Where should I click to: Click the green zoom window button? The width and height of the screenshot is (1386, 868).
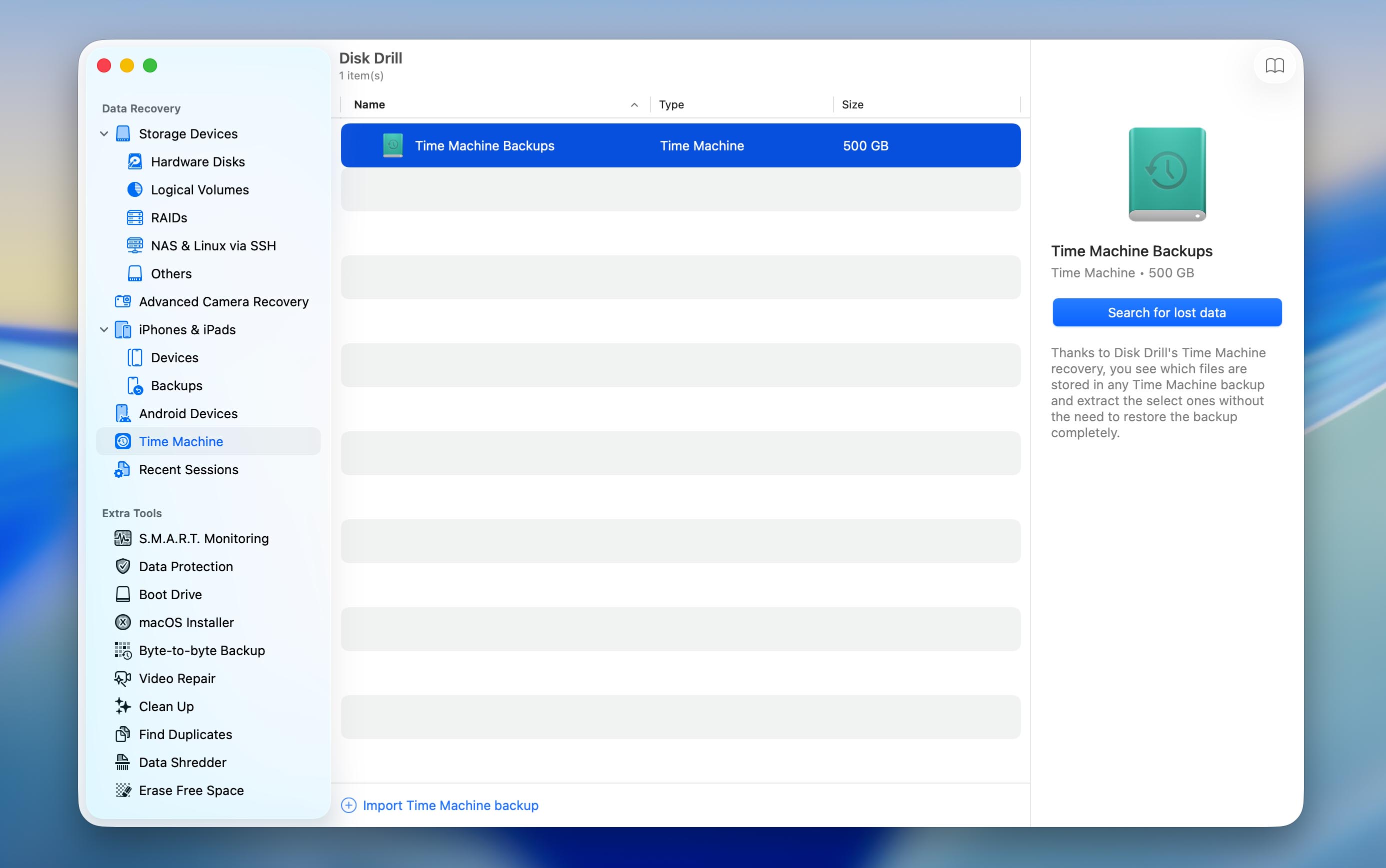(x=150, y=65)
